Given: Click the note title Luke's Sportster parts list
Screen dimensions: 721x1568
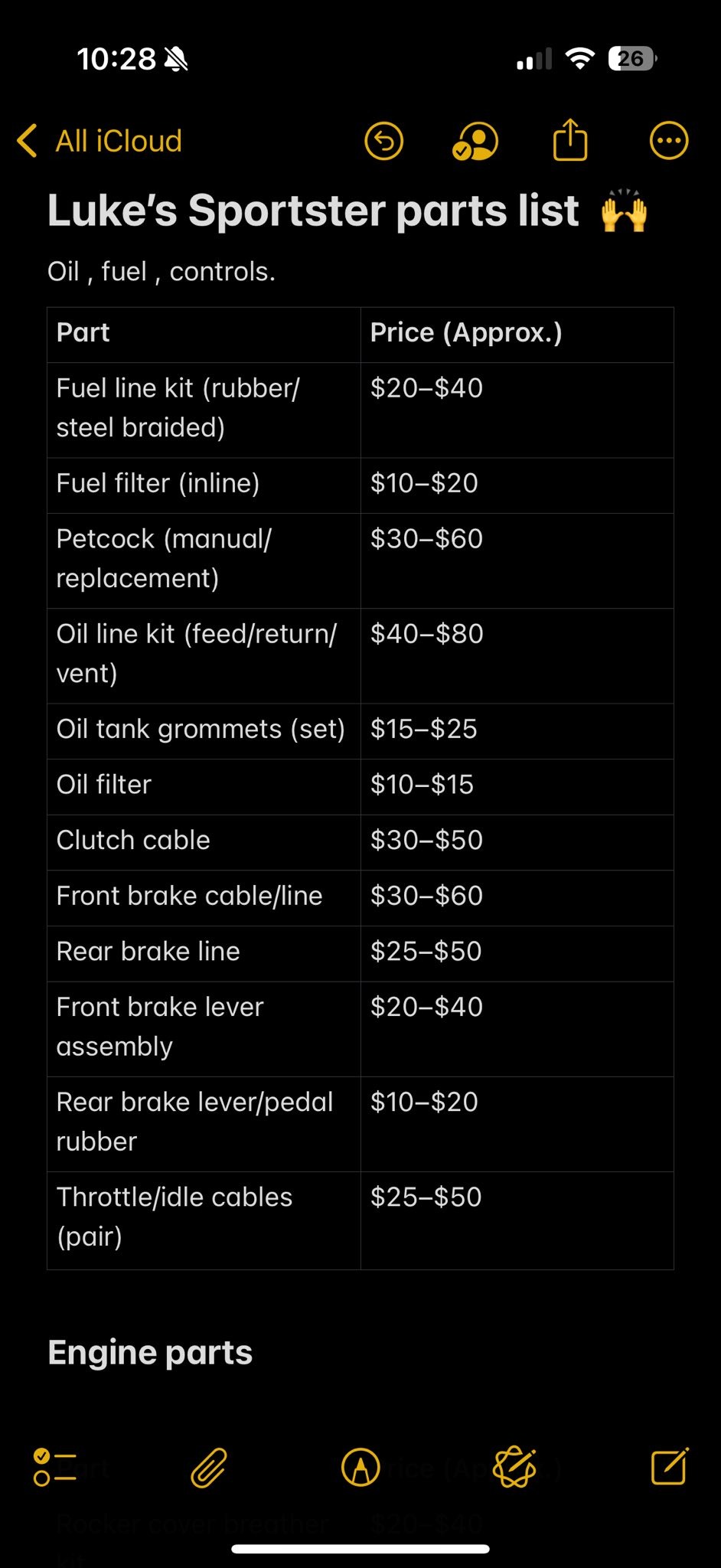Looking at the screenshot, I should tap(313, 211).
